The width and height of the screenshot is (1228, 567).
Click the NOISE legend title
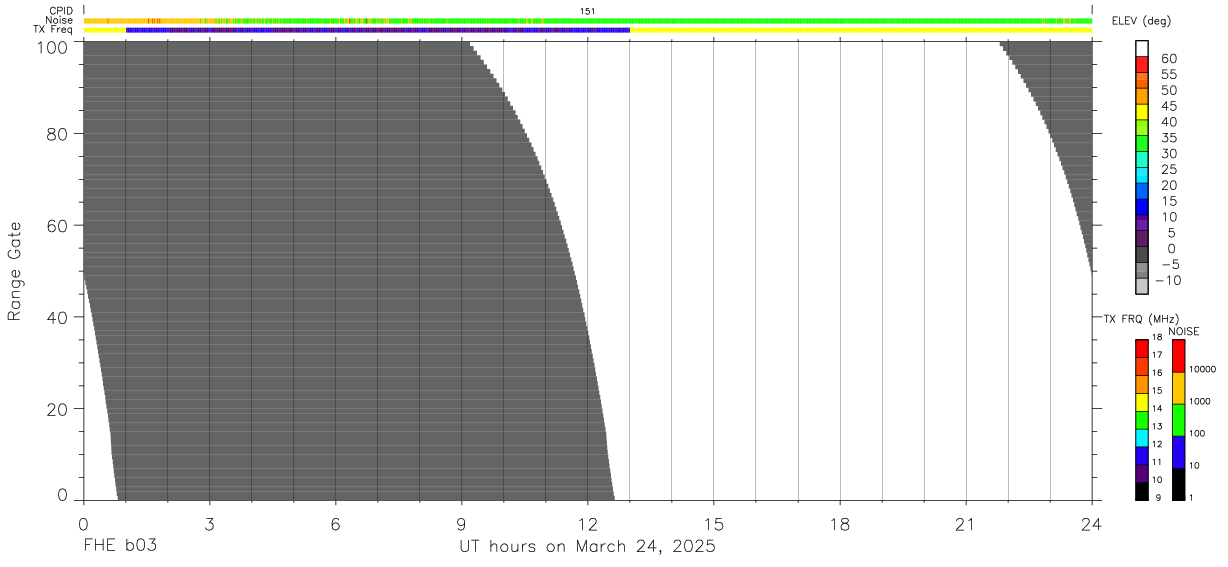pyautogui.click(x=1184, y=331)
